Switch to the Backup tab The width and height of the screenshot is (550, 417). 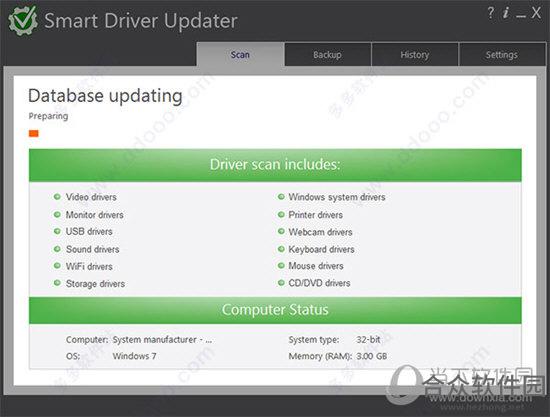click(x=328, y=54)
